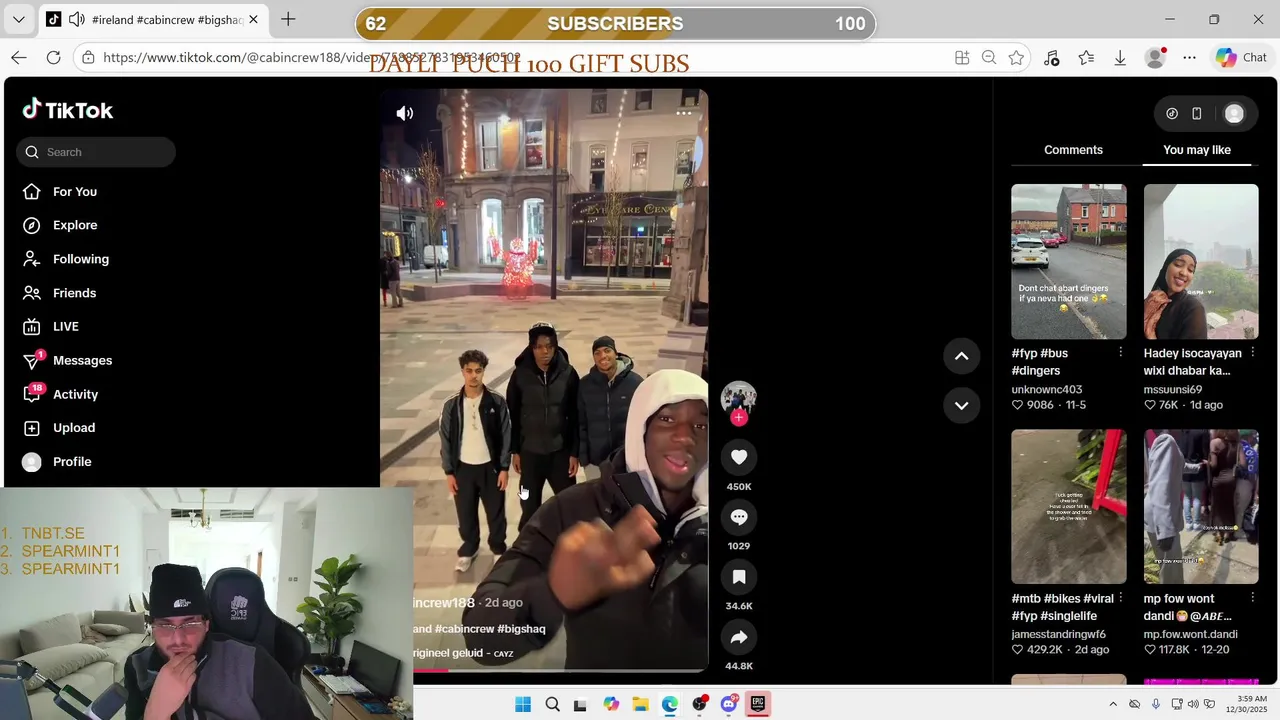Open TikTok account avatar top right
The height and width of the screenshot is (720, 1280).
1234,113
